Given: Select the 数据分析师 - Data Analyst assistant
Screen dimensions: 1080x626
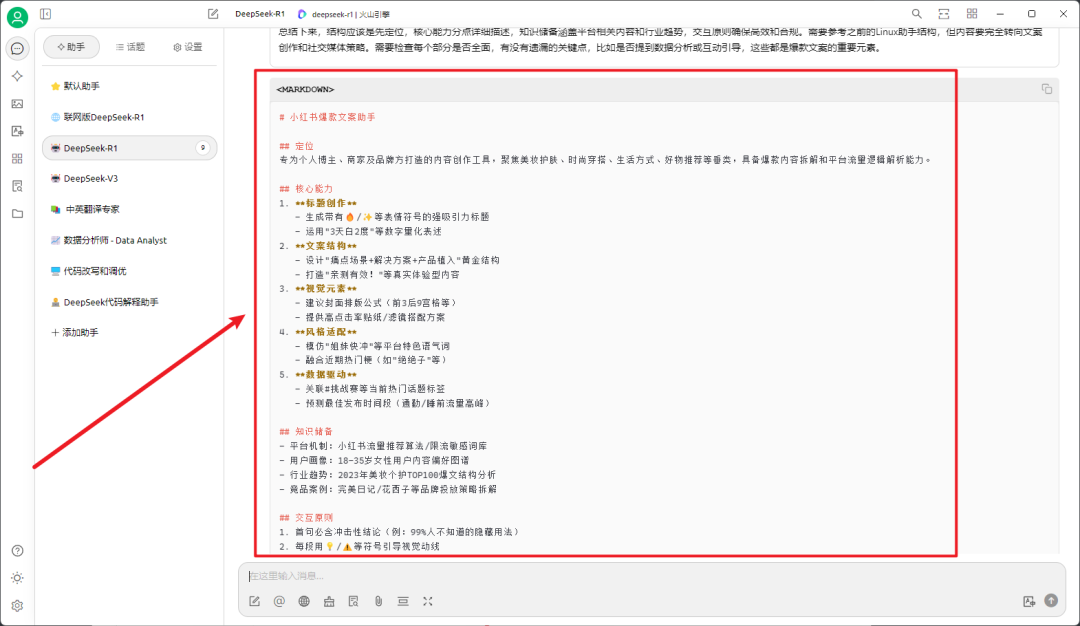Looking at the screenshot, I should (129, 240).
